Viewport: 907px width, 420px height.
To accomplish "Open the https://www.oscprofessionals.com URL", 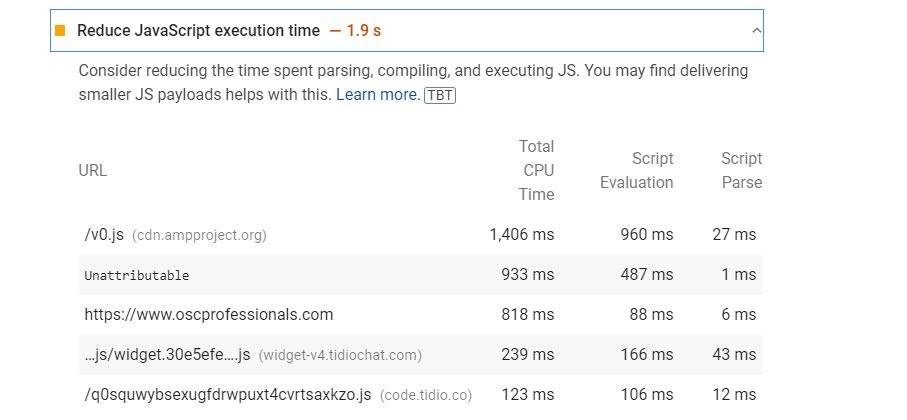I will (208, 315).
